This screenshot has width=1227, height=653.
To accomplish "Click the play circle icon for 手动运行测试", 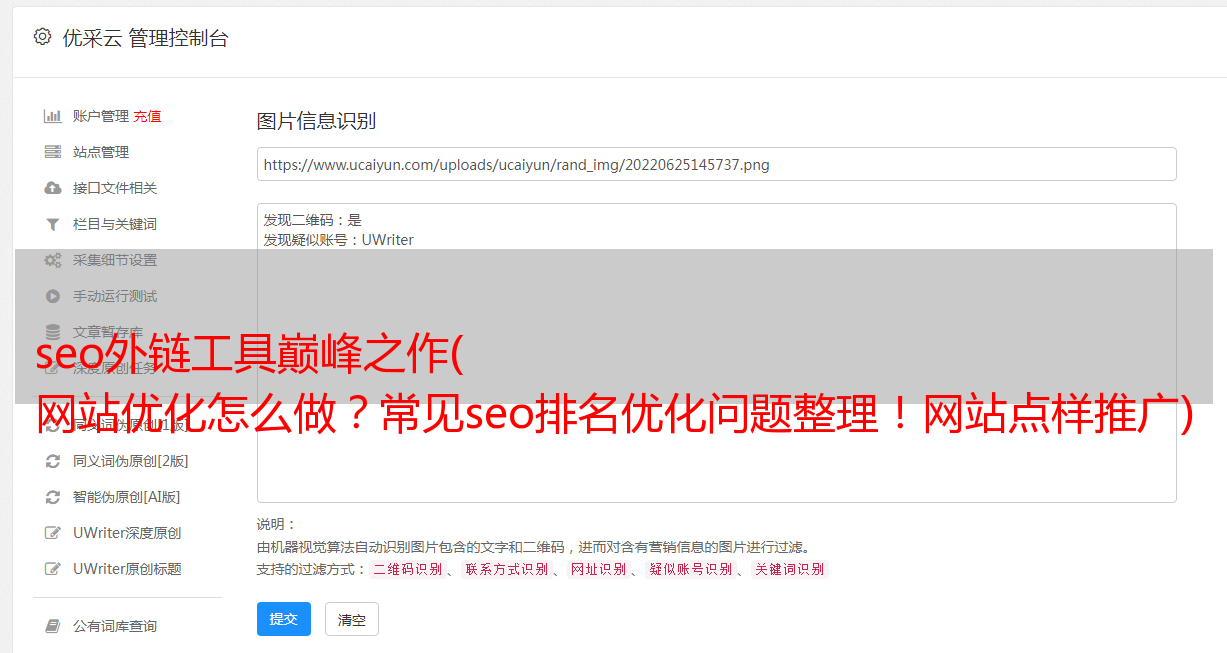I will tap(53, 296).
